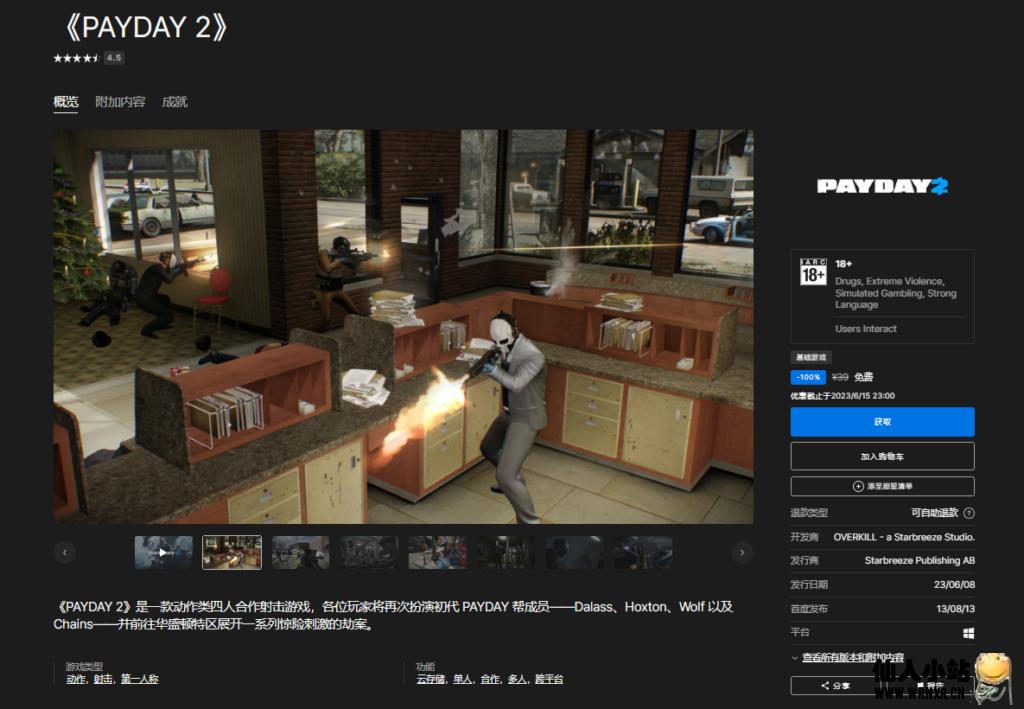The image size is (1024, 709).
Task: Click the 18+ age rating badge
Action: [813, 271]
